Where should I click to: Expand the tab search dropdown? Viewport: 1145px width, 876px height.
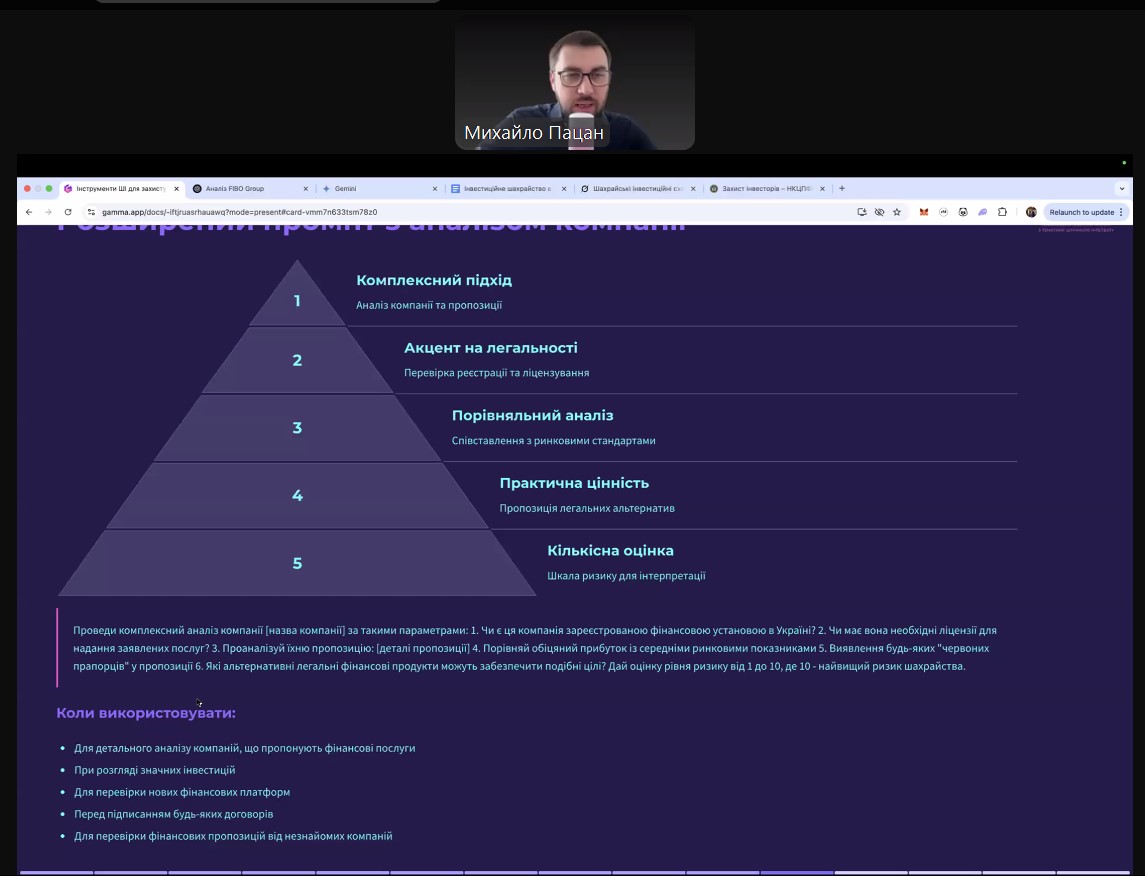click(1122, 188)
